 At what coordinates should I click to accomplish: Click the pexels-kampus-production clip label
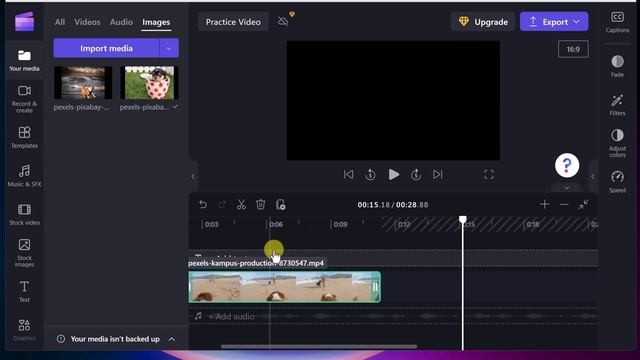[256, 263]
